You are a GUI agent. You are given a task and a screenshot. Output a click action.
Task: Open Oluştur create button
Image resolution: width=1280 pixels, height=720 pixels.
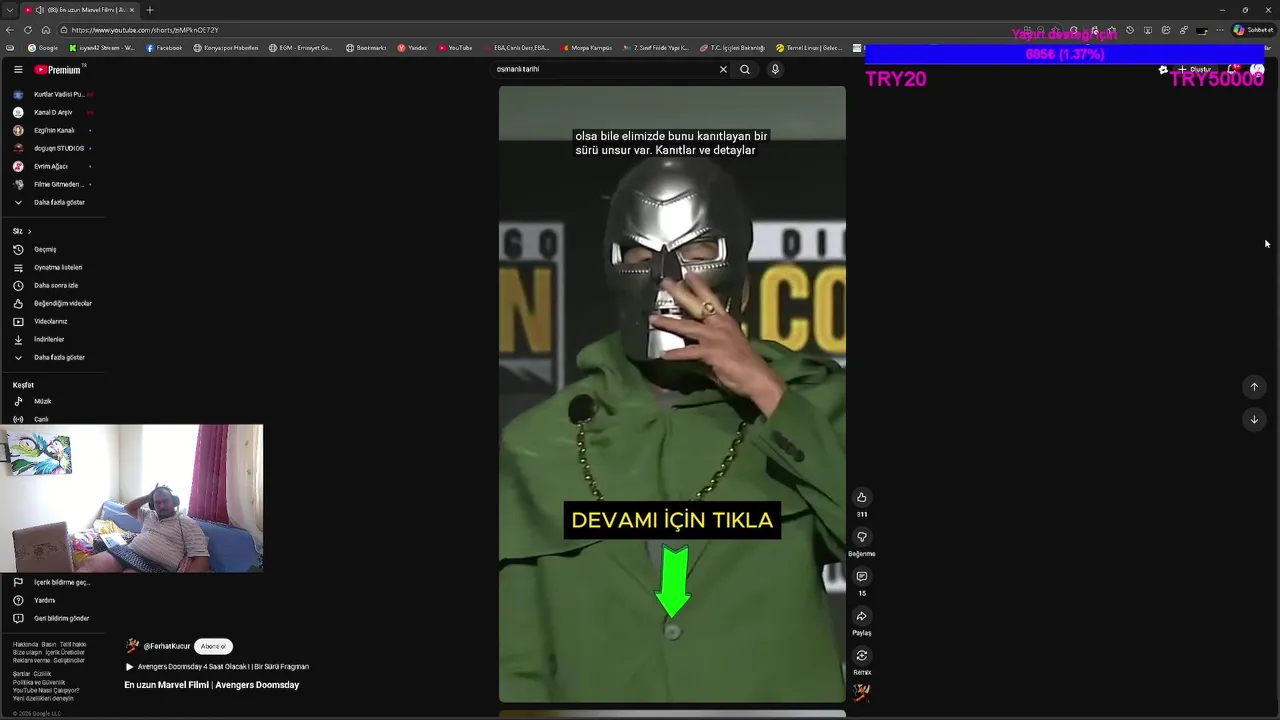(x=1194, y=70)
